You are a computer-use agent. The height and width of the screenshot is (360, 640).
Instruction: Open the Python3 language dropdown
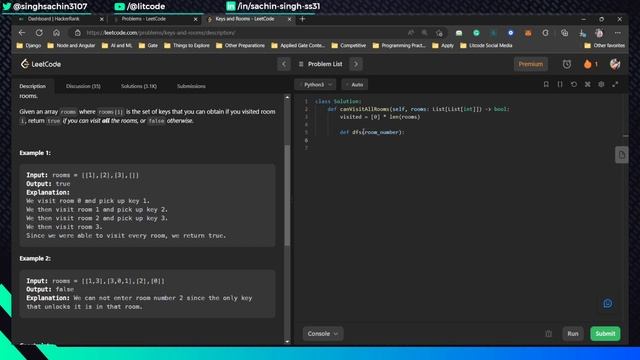point(315,84)
